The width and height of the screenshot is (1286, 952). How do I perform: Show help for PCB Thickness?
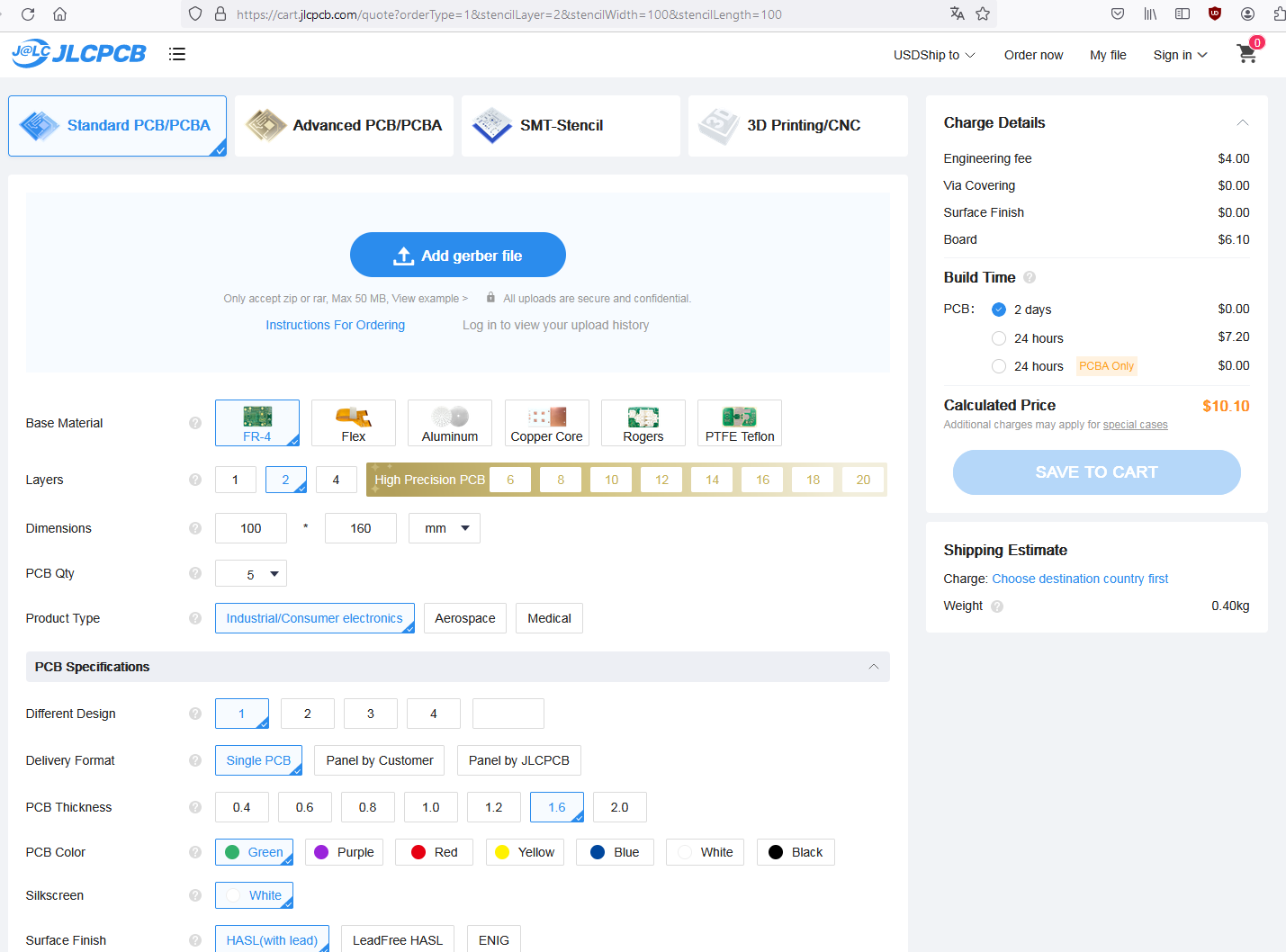(195, 807)
